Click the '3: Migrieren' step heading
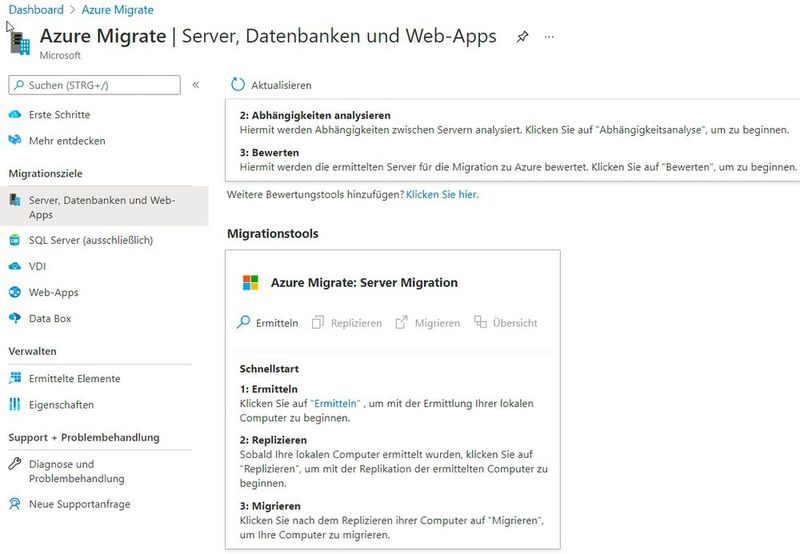The width and height of the screenshot is (800, 554). [x=270, y=506]
